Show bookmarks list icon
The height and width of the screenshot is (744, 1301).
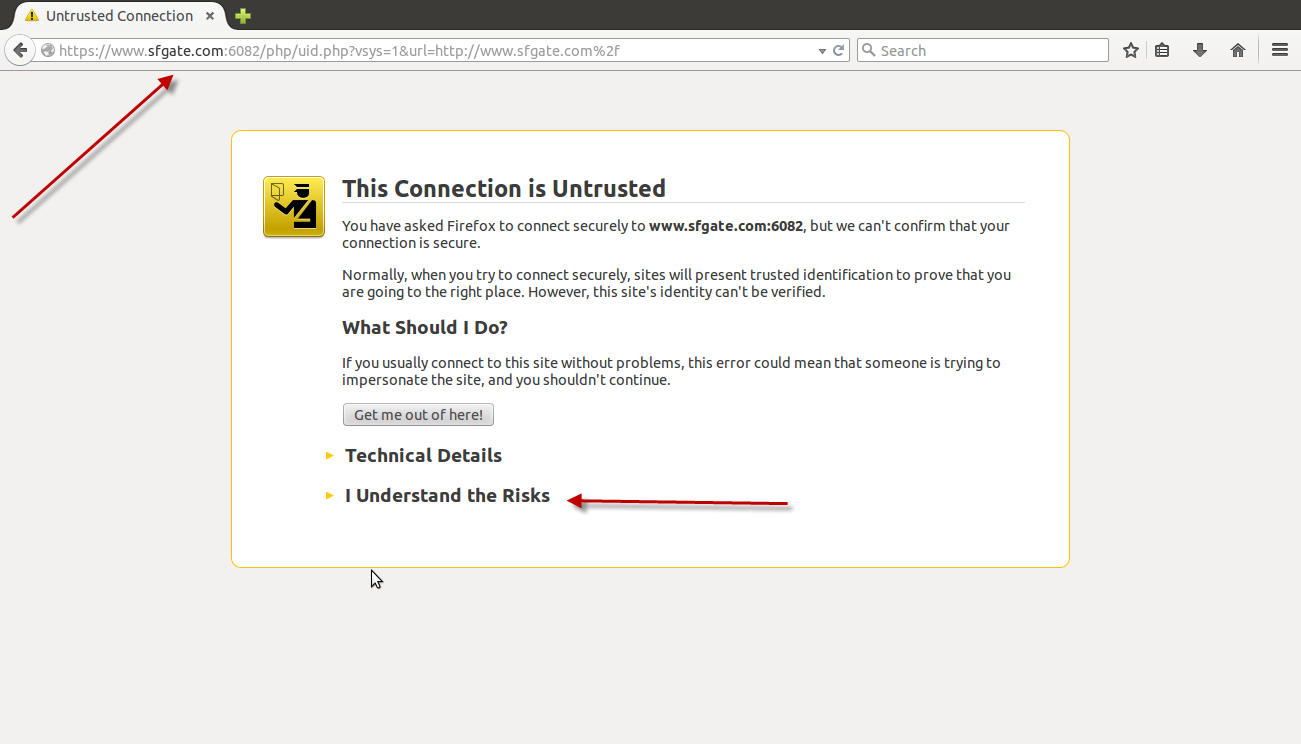coord(1162,50)
